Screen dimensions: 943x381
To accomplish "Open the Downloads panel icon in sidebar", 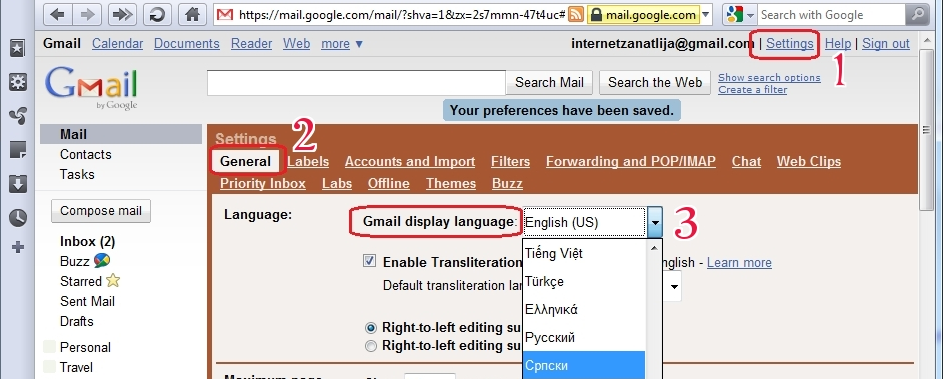I will point(17,184).
